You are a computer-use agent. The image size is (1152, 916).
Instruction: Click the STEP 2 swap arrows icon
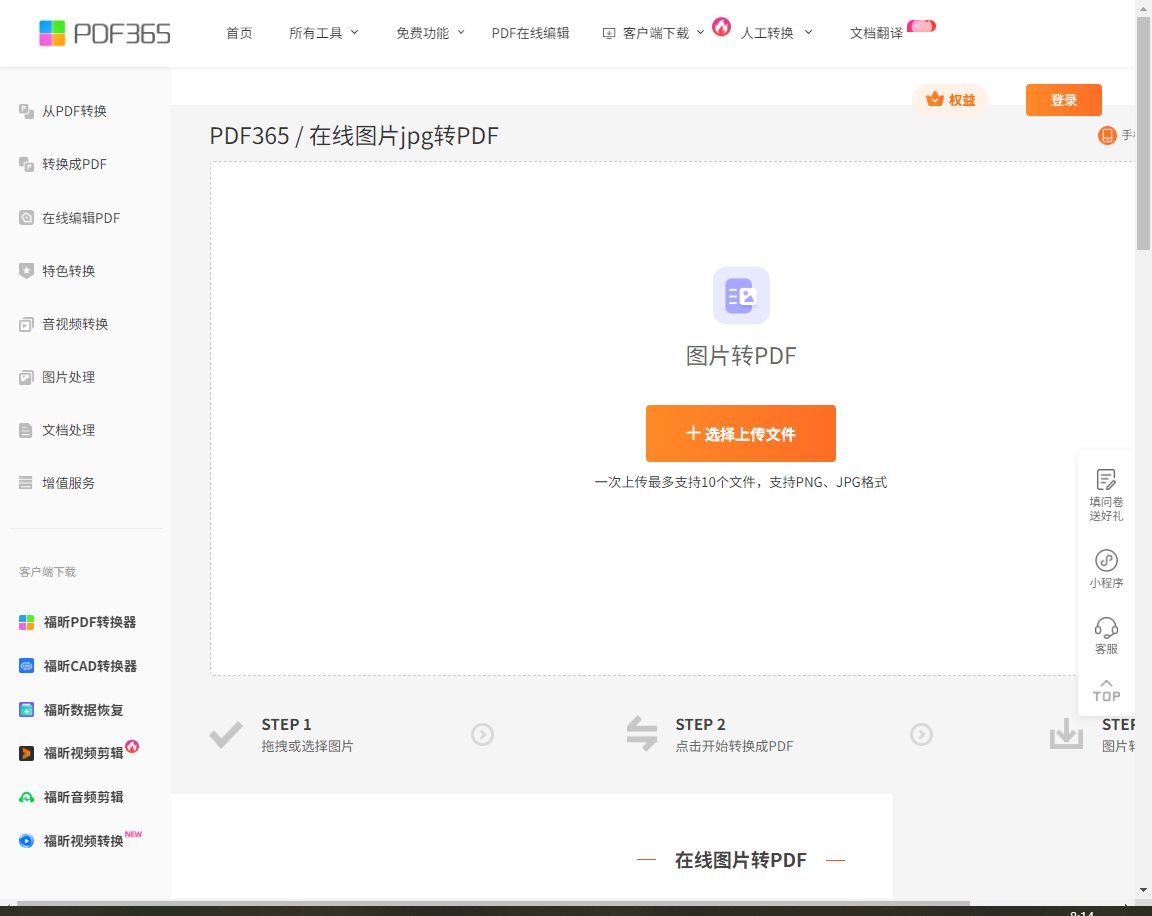641,733
